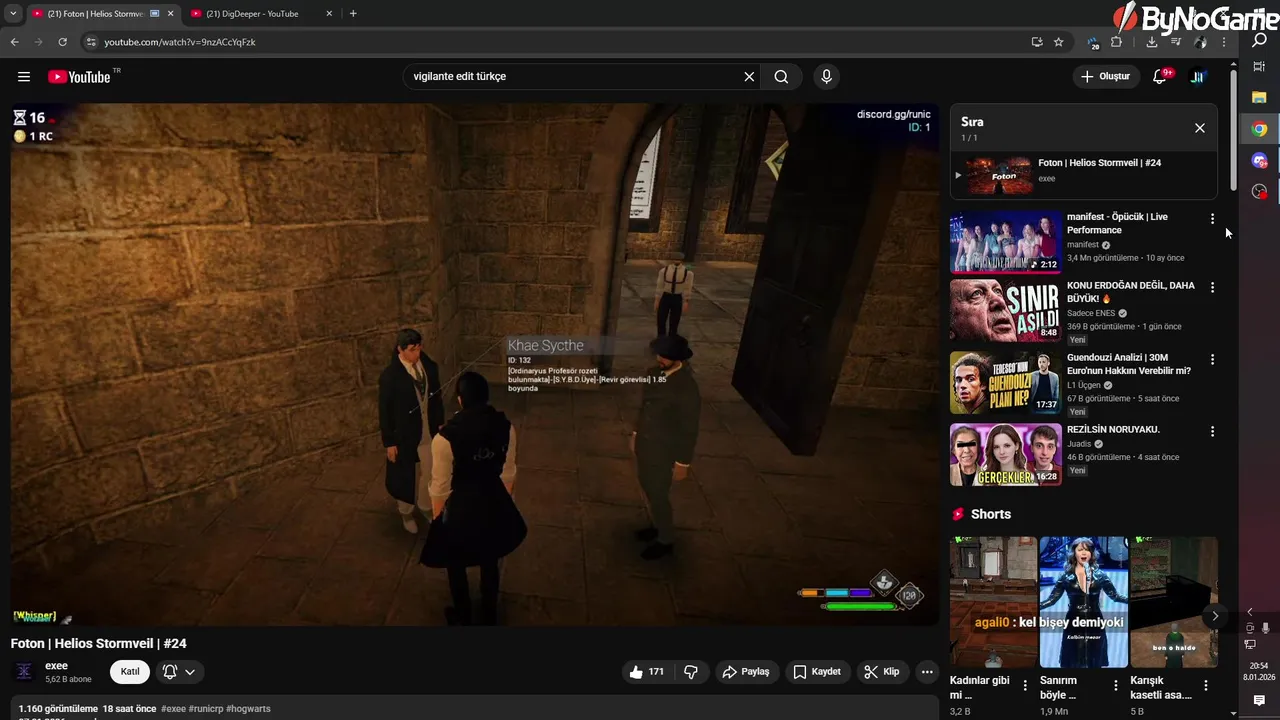Open the media controls icon in Chrome toolbar
The width and height of the screenshot is (1280, 720).
click(x=1175, y=42)
